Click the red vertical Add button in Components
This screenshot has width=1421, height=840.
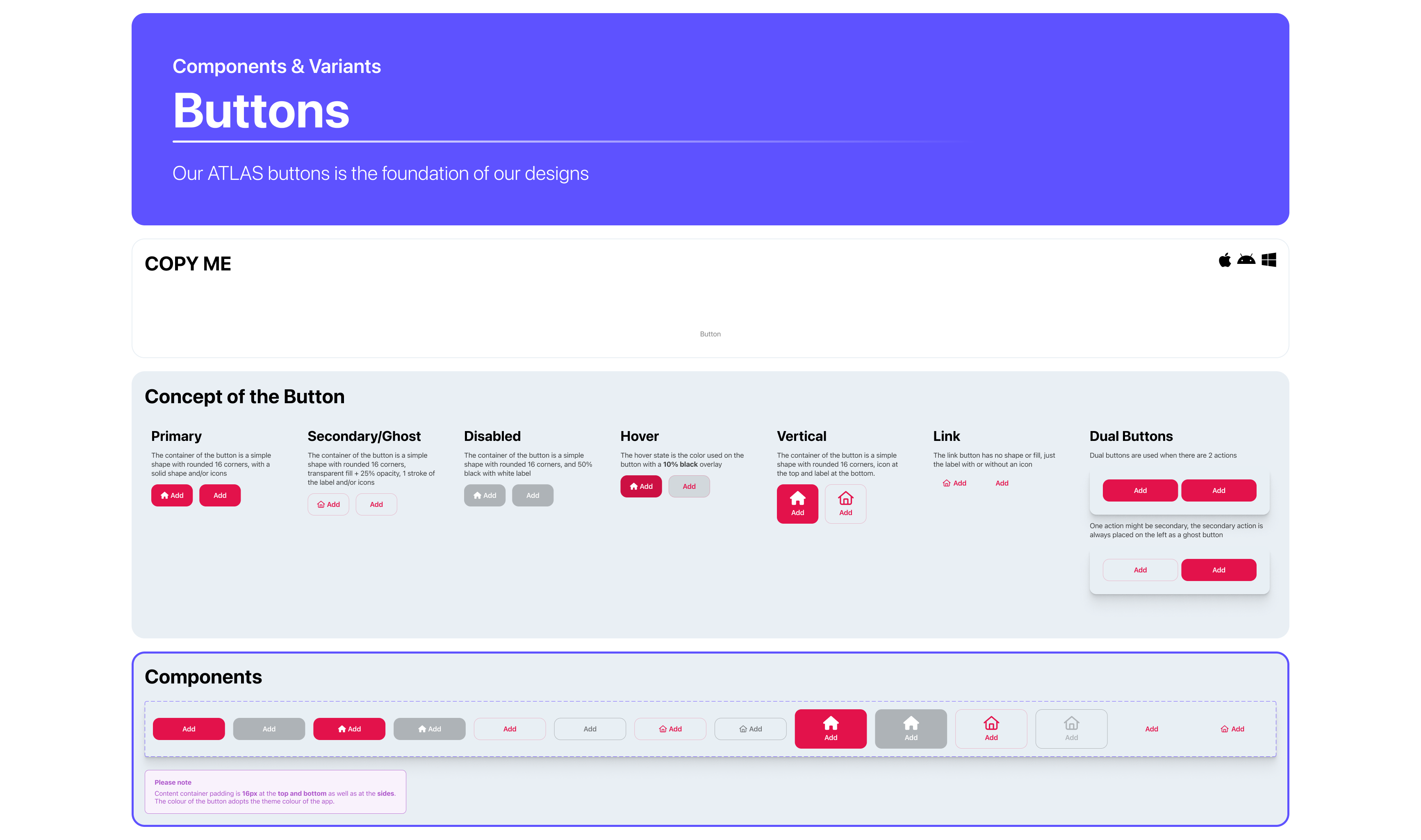pyautogui.click(x=830, y=729)
